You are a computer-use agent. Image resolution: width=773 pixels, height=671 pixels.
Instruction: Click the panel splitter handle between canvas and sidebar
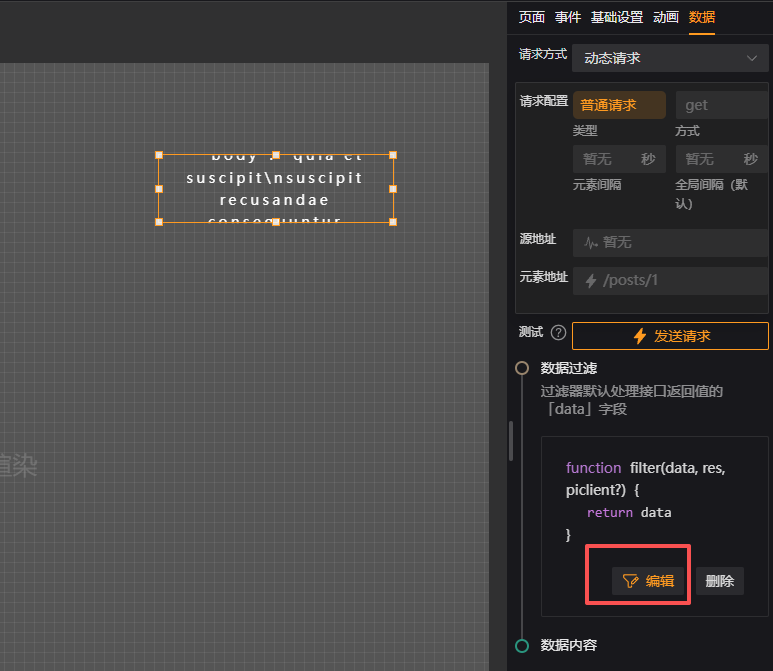(x=511, y=441)
